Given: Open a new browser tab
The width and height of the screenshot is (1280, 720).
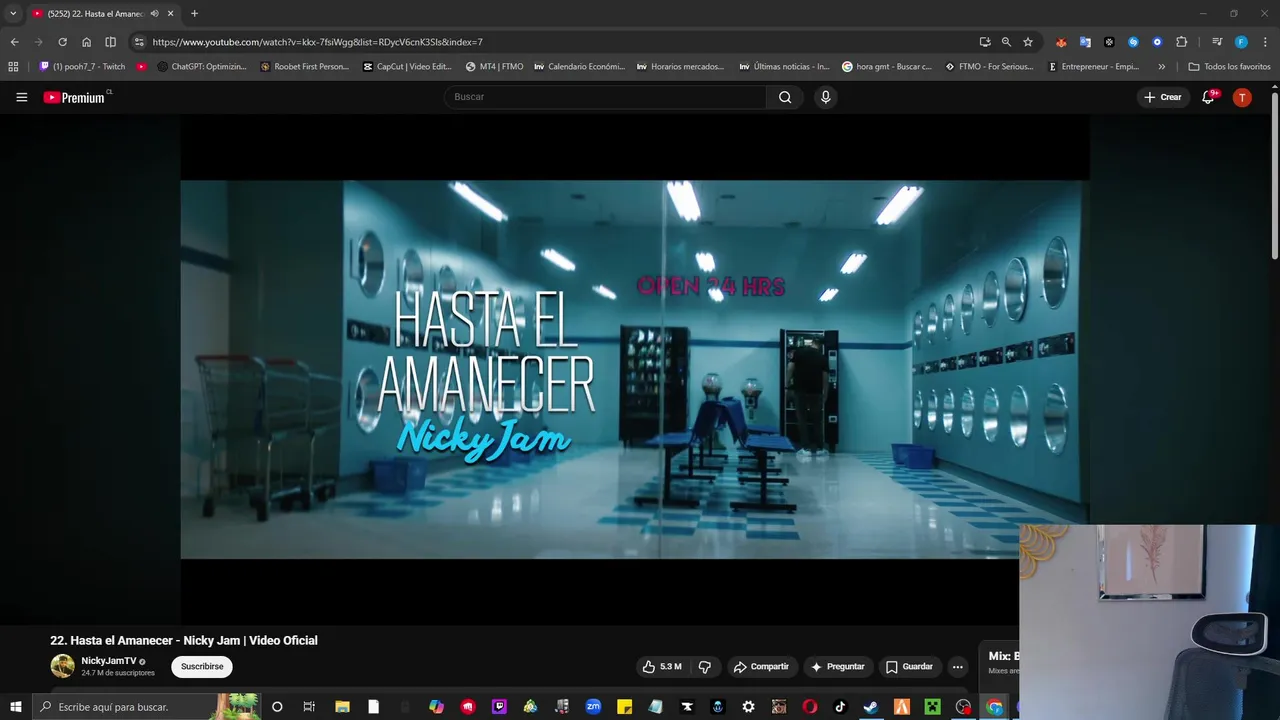Looking at the screenshot, I should [x=194, y=14].
